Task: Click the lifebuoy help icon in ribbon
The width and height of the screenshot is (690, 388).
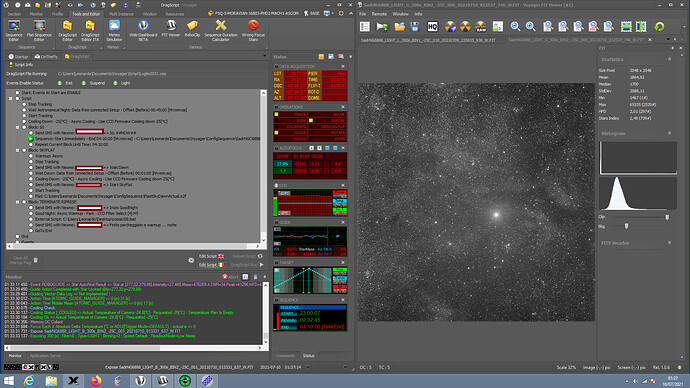Action: click(341, 14)
